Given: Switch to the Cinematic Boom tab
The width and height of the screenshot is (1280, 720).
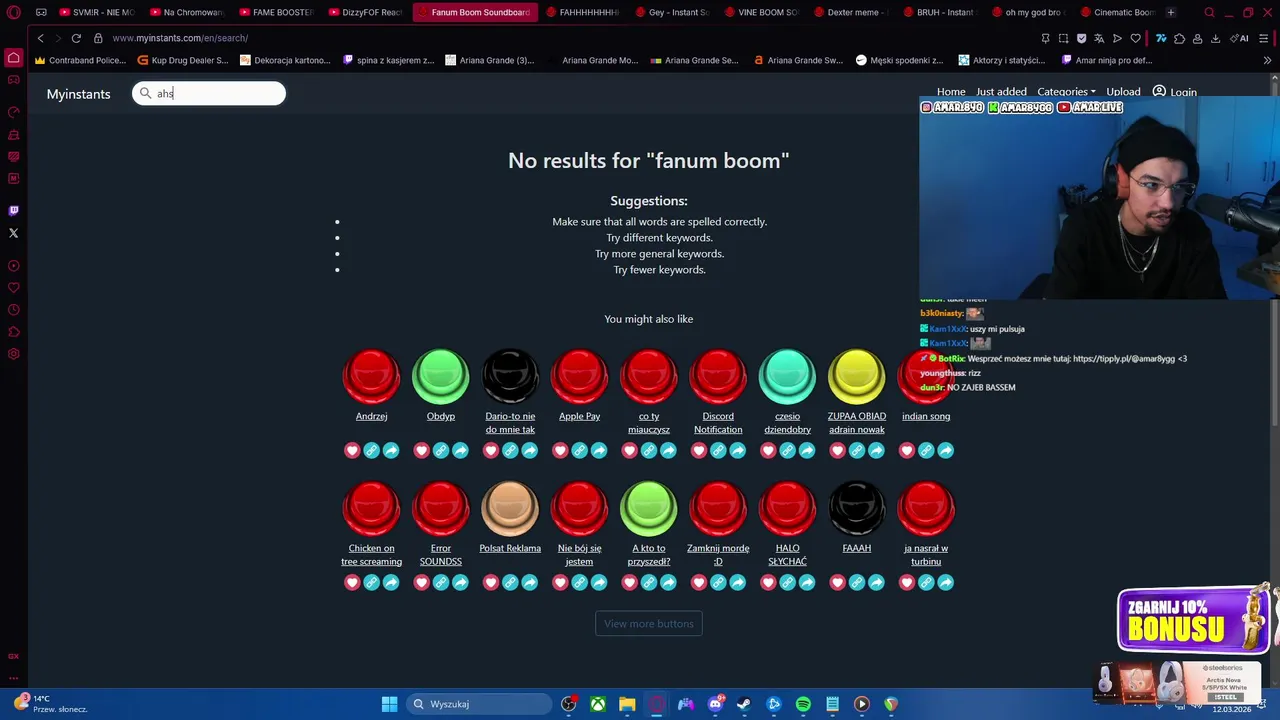Looking at the screenshot, I should pyautogui.click(x=1116, y=13).
